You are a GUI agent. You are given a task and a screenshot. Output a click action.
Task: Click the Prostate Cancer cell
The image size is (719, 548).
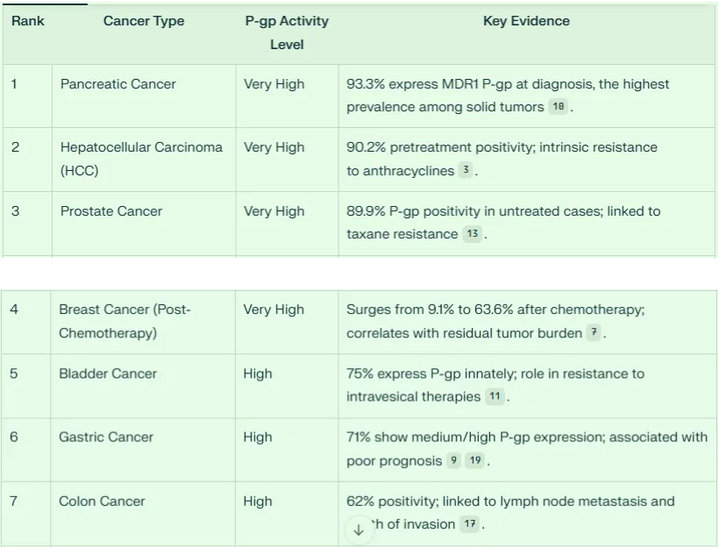[111, 211]
